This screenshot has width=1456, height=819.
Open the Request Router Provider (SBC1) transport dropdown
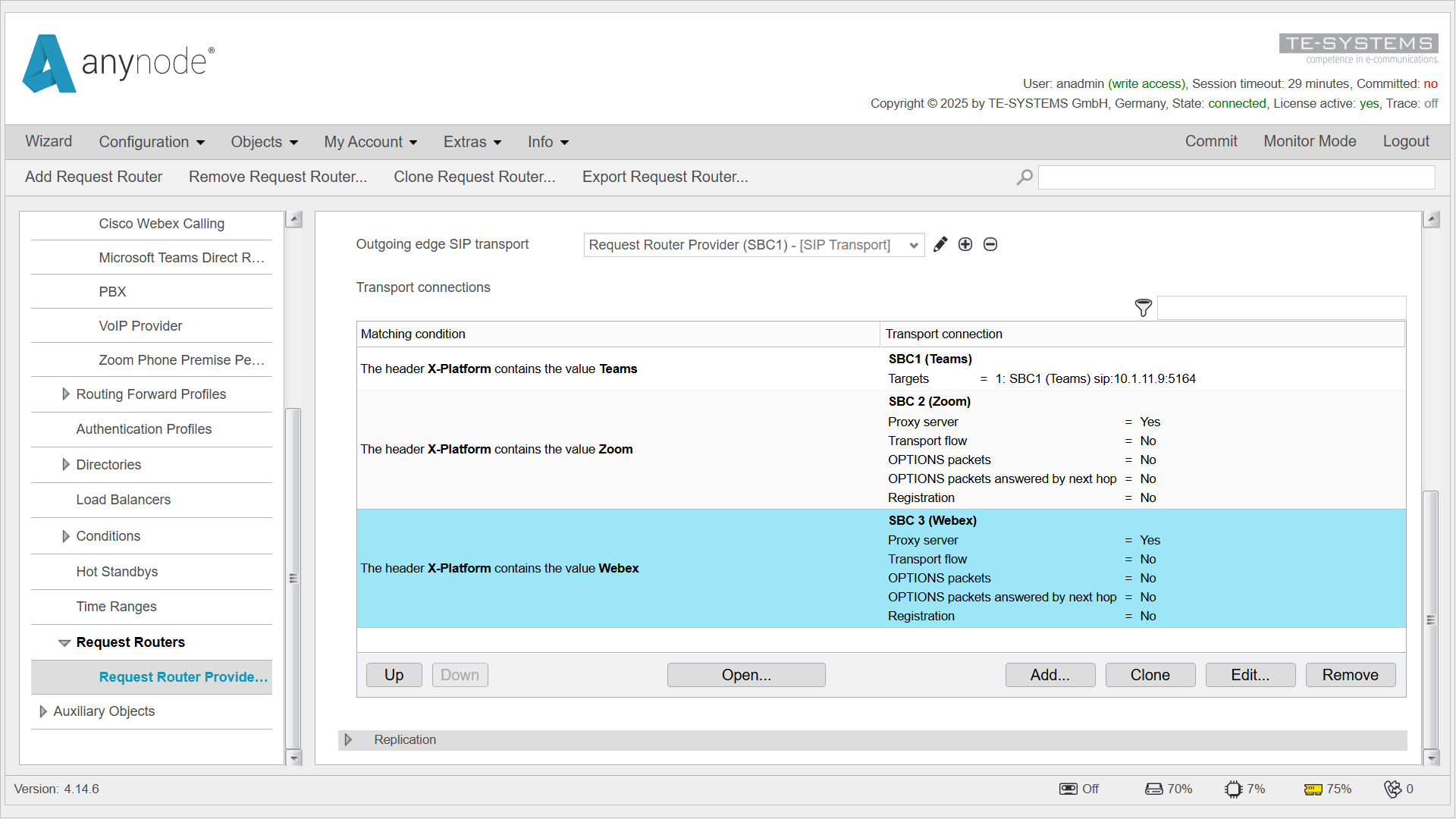913,244
